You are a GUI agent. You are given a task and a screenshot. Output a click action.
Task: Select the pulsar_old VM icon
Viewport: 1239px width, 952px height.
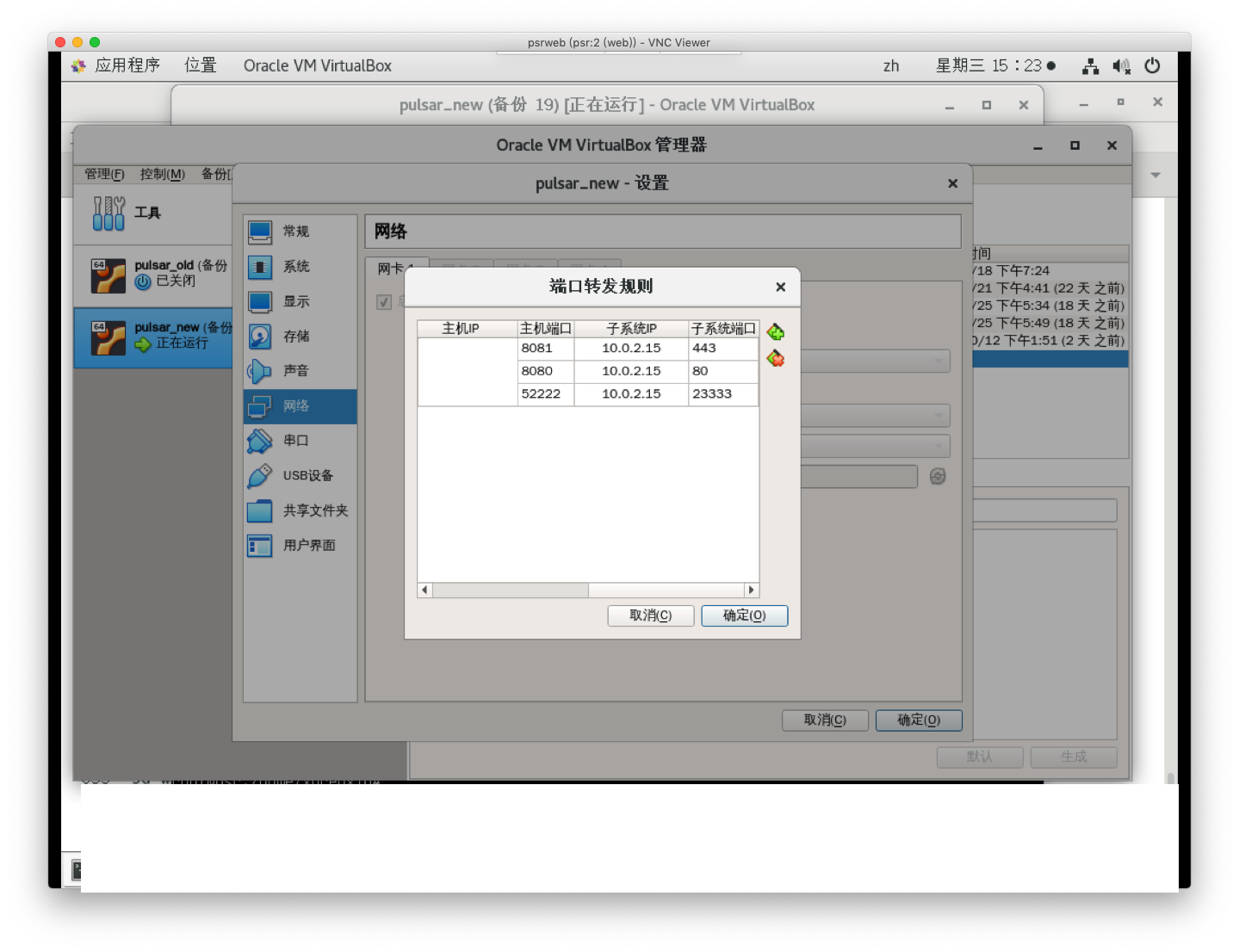click(x=108, y=276)
